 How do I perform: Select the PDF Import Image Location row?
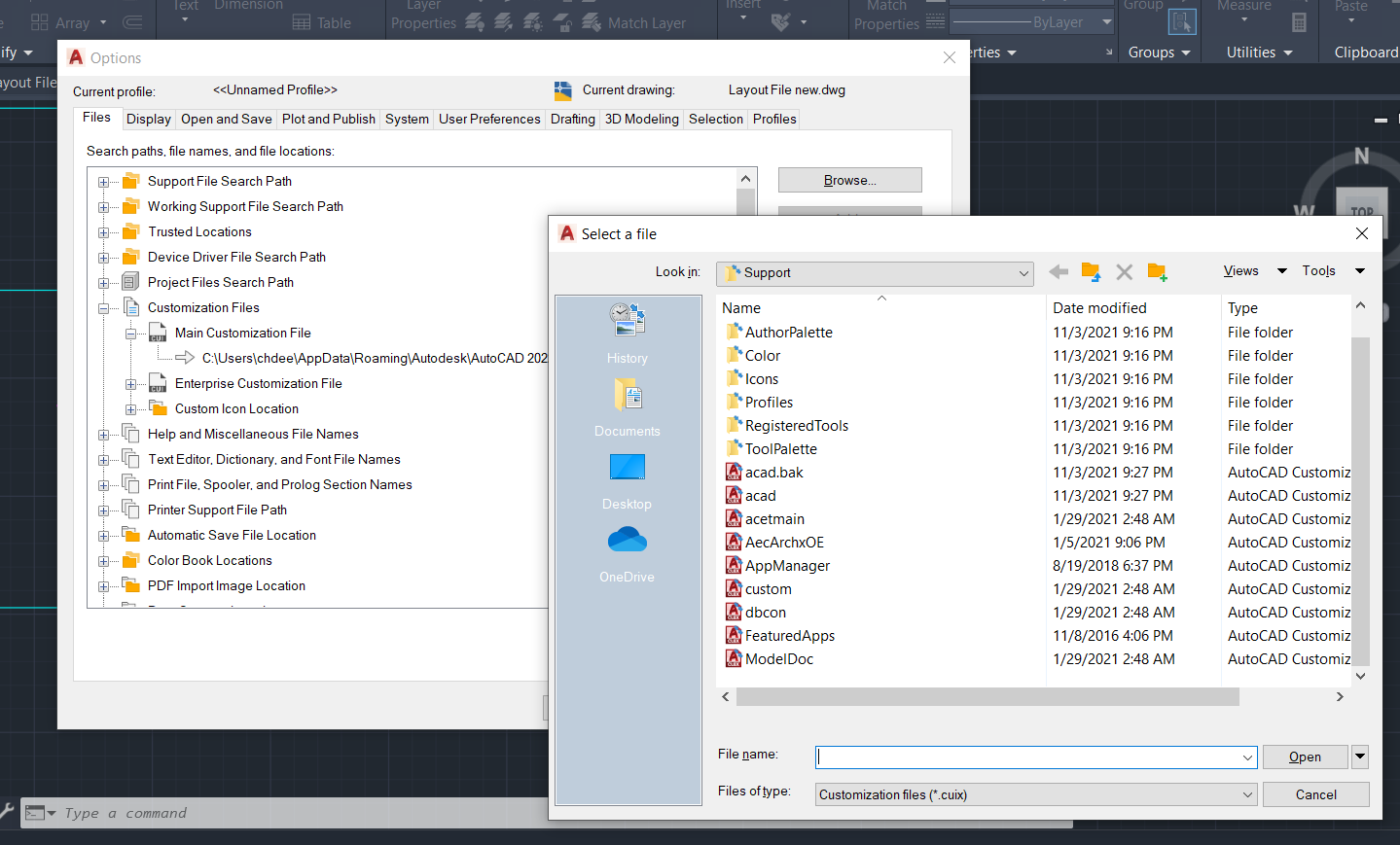226,586
